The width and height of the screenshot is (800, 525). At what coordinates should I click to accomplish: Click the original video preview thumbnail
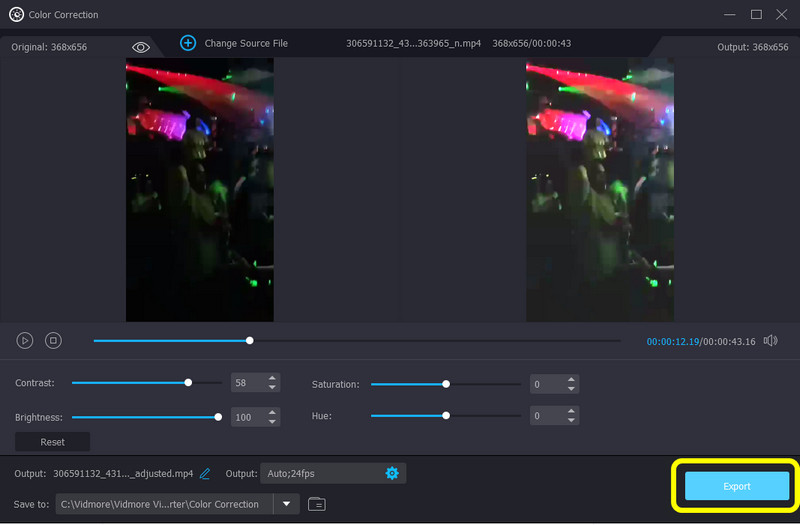point(200,190)
